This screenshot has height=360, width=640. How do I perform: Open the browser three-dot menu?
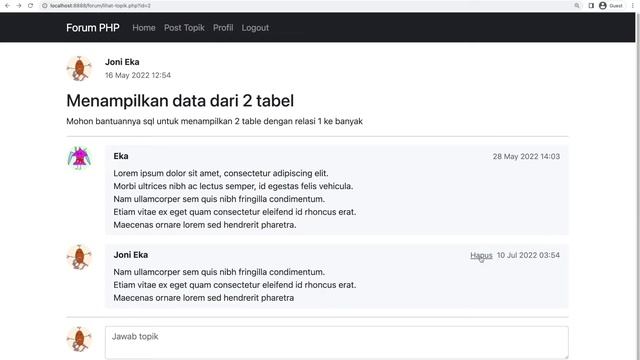click(633, 6)
